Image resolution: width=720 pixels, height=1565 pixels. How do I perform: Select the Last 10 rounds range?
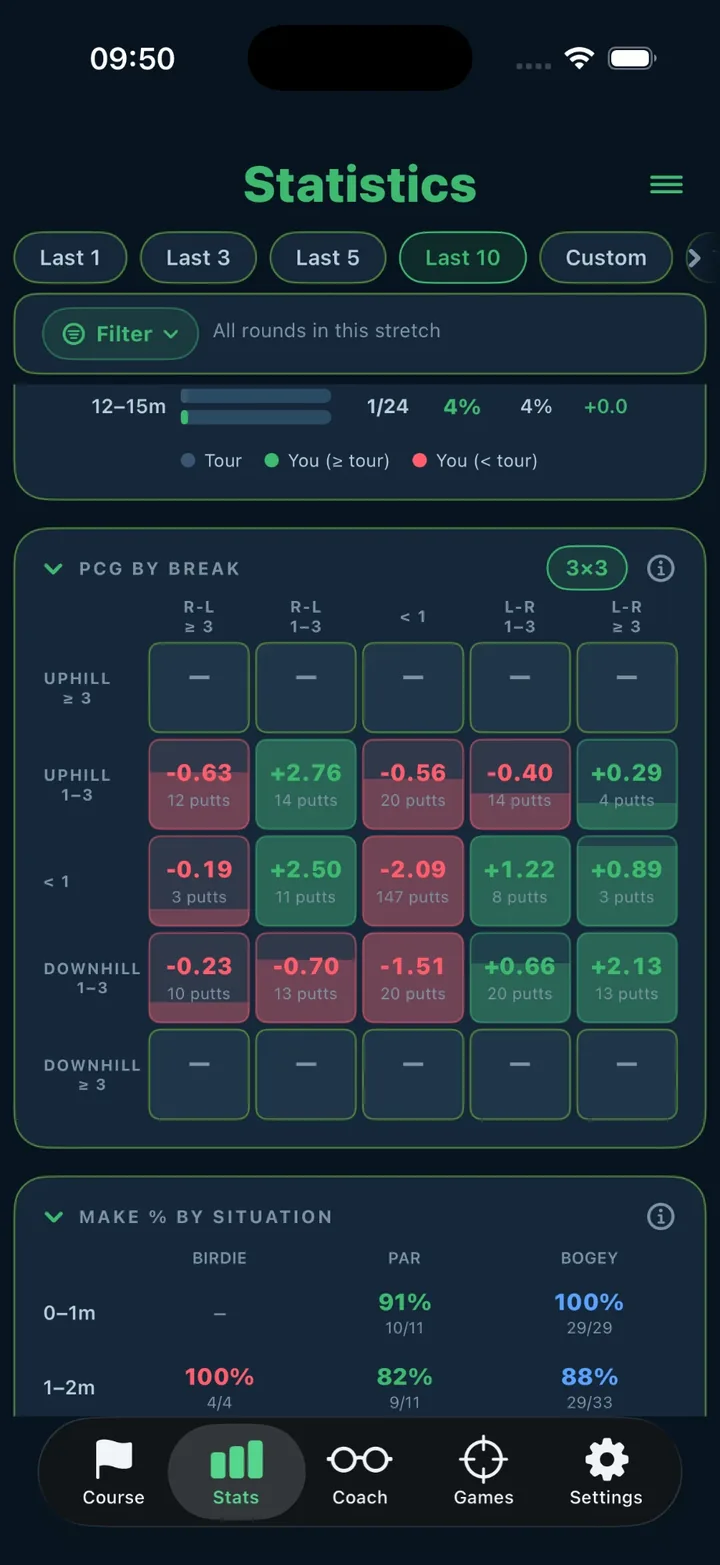coord(462,258)
